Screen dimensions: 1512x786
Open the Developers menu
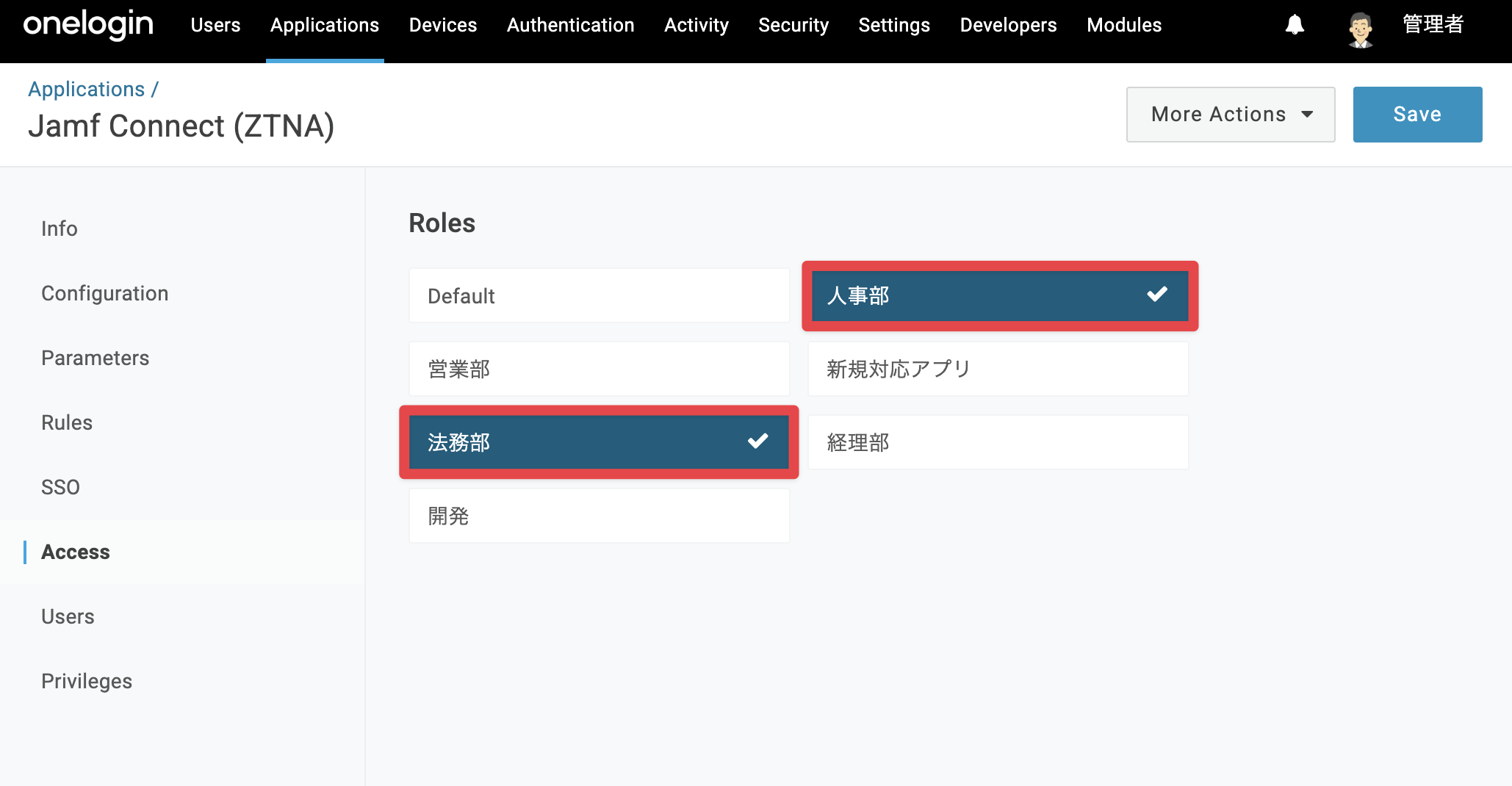tap(1008, 25)
